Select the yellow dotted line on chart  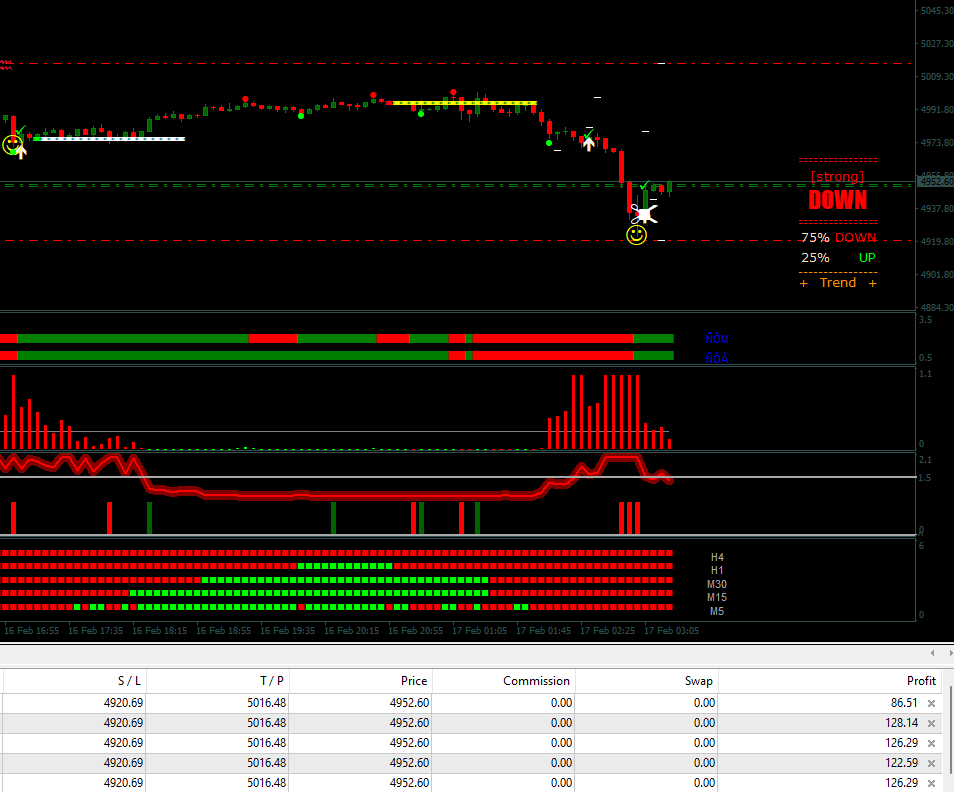(x=464, y=103)
